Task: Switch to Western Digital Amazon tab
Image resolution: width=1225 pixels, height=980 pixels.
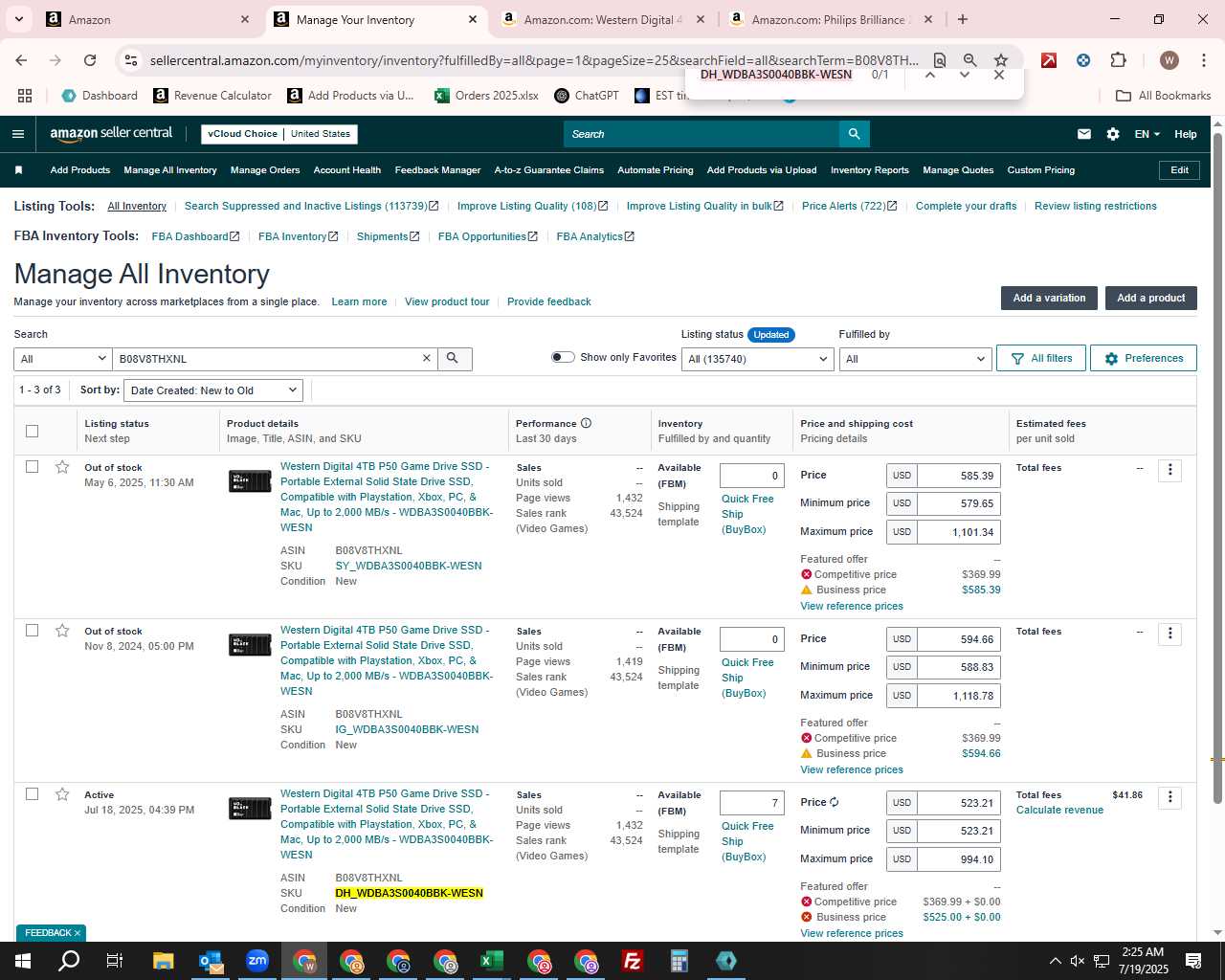Action: (x=604, y=19)
